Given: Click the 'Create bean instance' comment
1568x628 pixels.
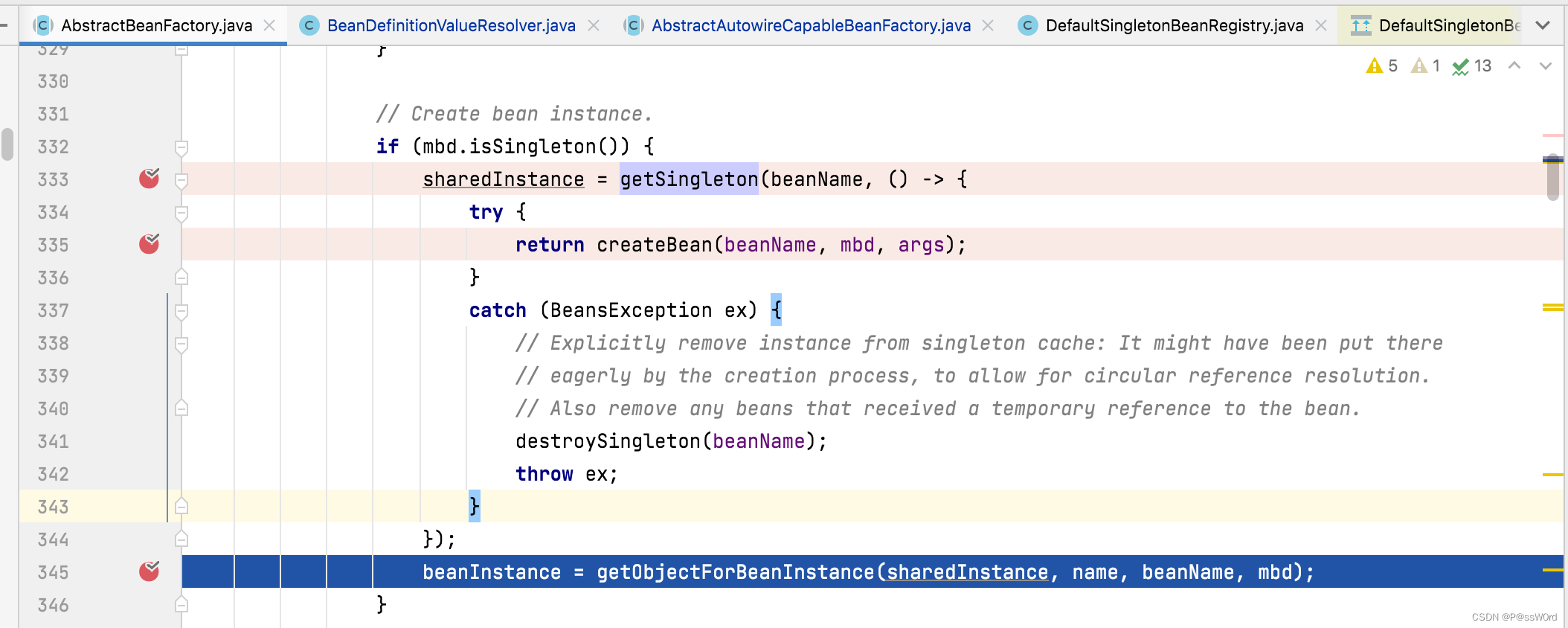Looking at the screenshot, I should pyautogui.click(x=514, y=114).
